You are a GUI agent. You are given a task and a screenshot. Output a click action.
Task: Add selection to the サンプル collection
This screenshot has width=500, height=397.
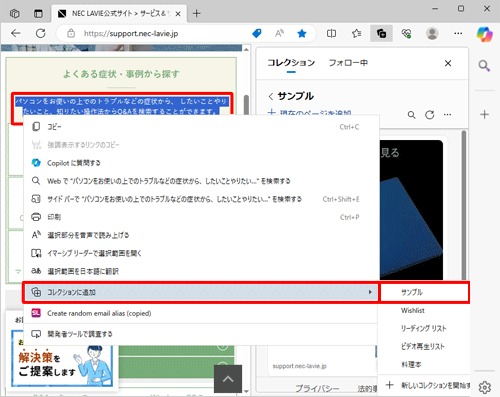[x=424, y=292]
